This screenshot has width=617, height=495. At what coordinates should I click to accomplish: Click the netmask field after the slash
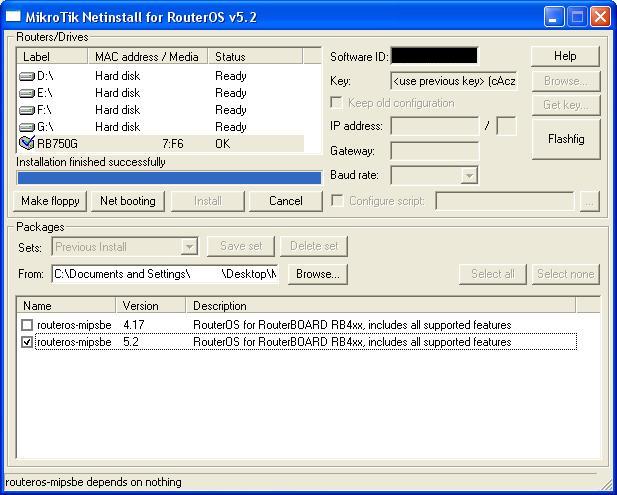506,126
